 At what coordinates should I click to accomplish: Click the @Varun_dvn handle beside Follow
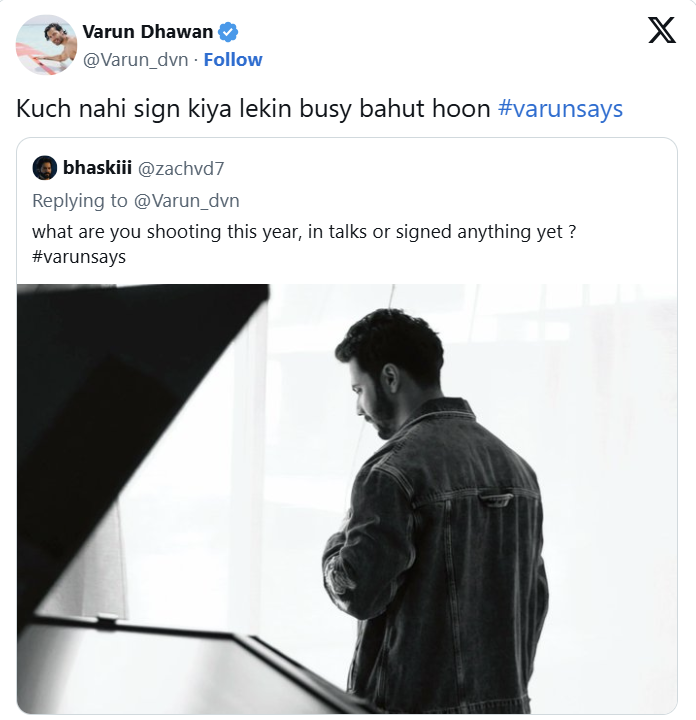[134, 60]
